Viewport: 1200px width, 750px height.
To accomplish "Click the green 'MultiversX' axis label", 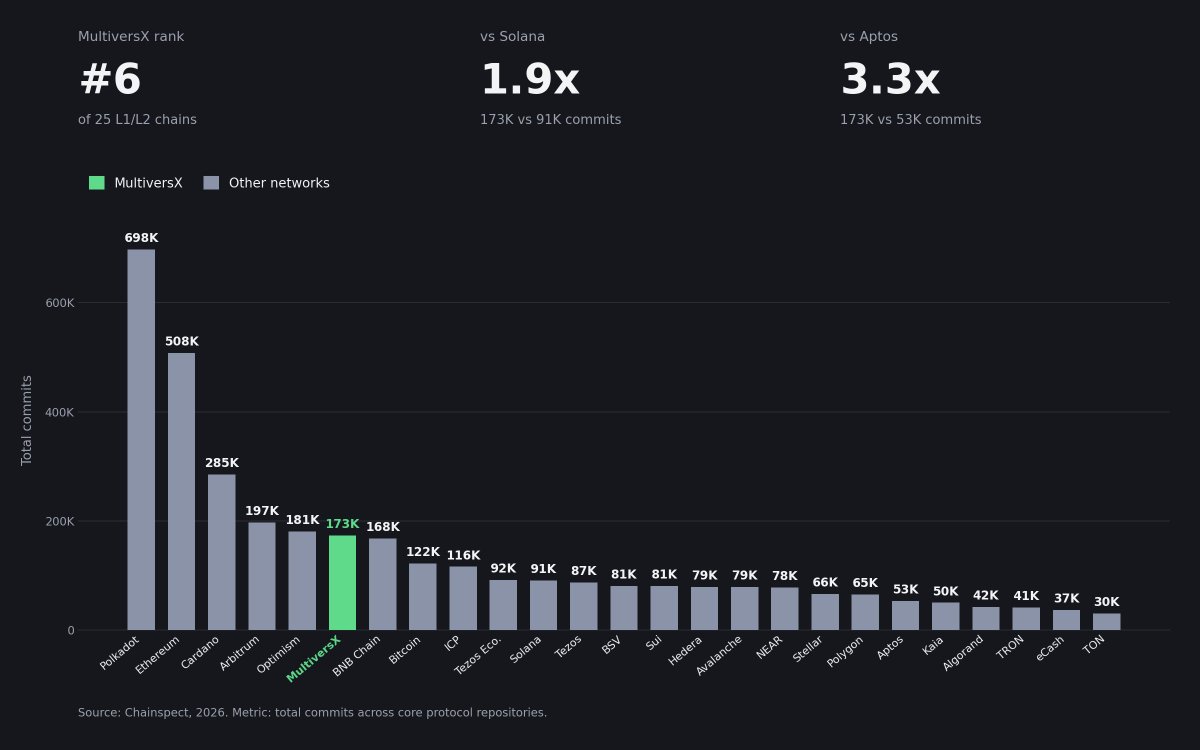I will coord(314,659).
